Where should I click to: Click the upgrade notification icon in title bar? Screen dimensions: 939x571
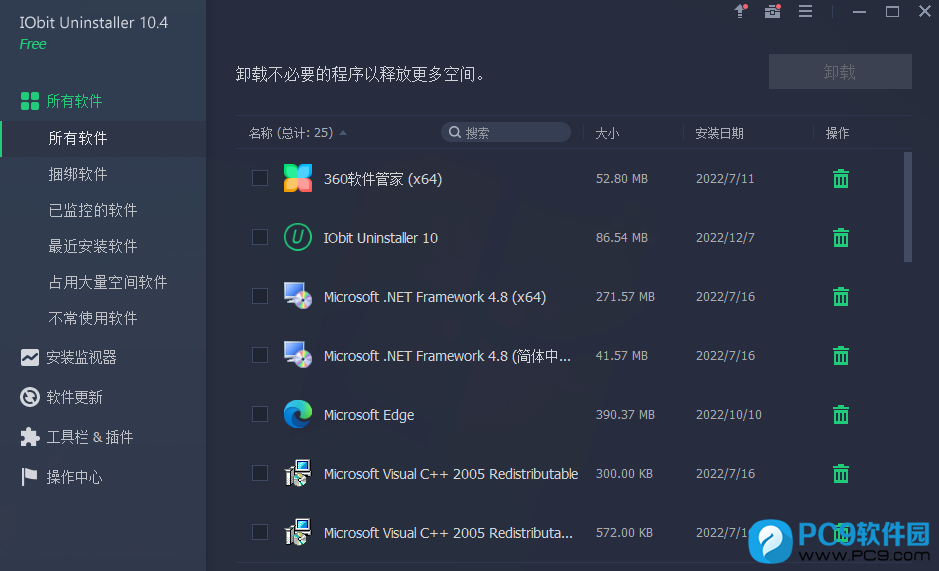coord(740,11)
